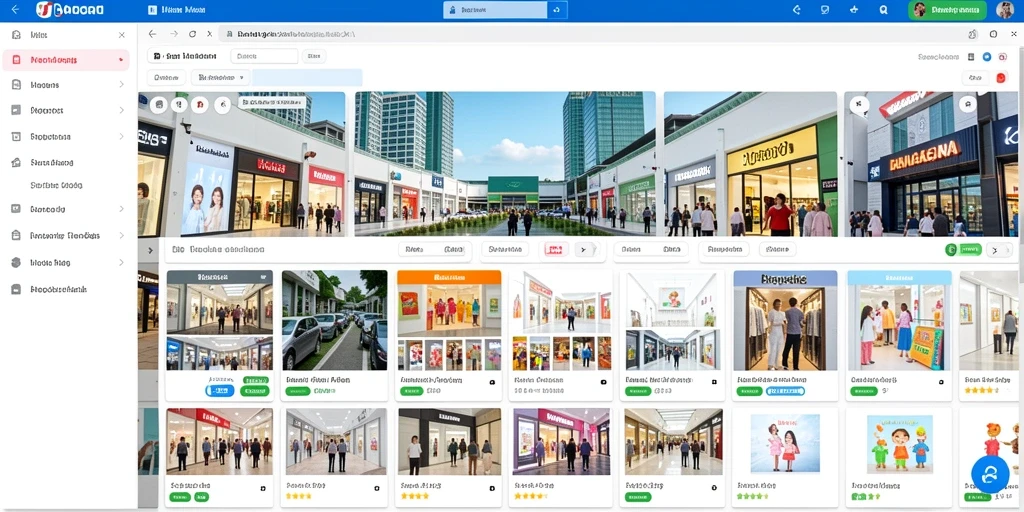This screenshot has height=512, width=1024.
Task: Open the round user avatar at header end
Action: [x=1004, y=10]
